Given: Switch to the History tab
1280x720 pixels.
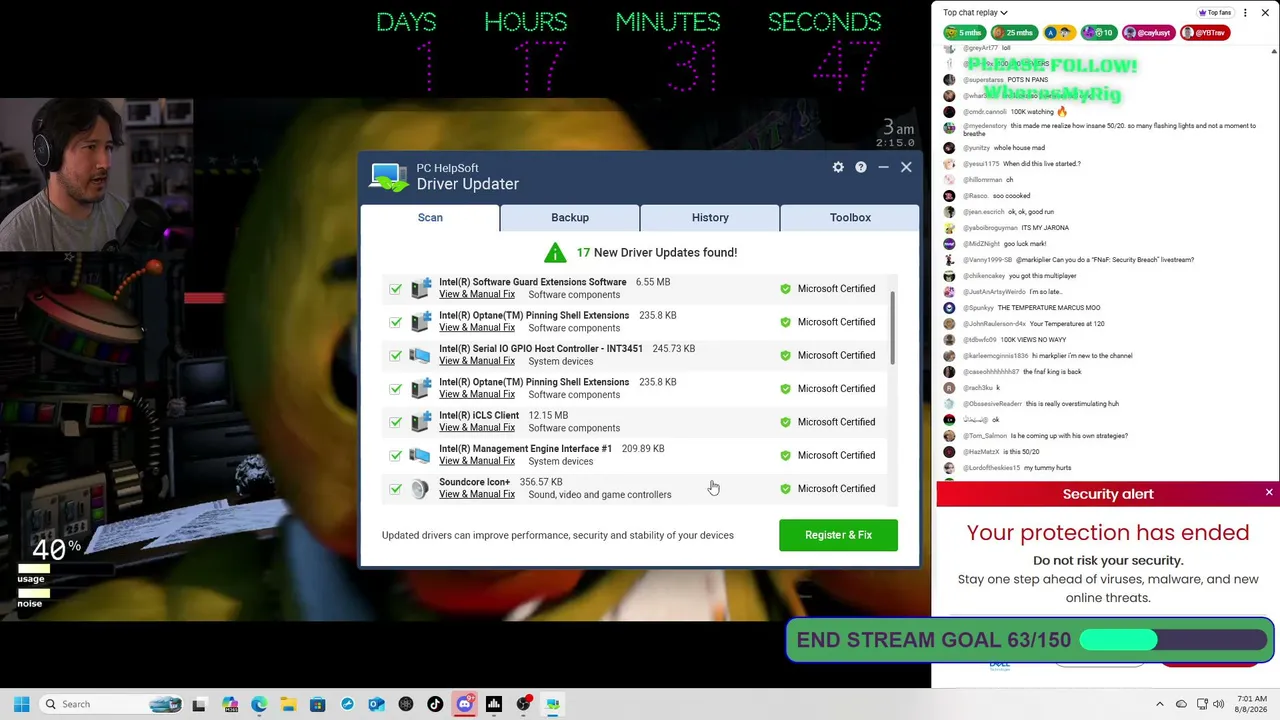Looking at the screenshot, I should (x=710, y=217).
